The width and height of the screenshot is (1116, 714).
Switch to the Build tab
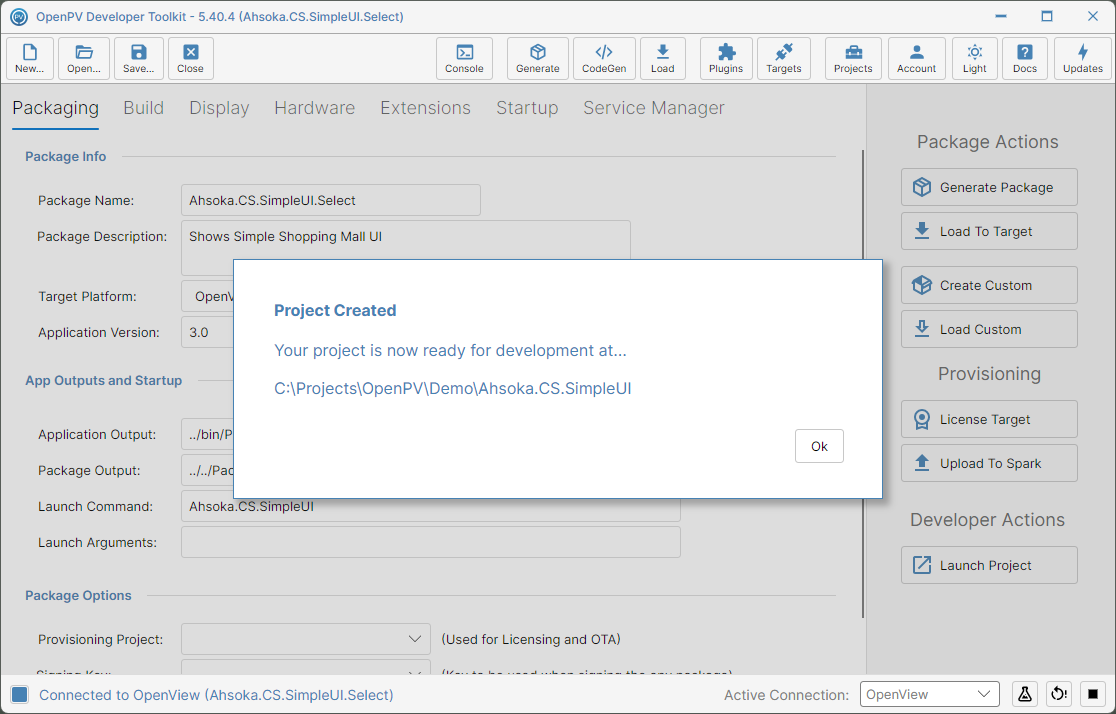click(x=144, y=108)
